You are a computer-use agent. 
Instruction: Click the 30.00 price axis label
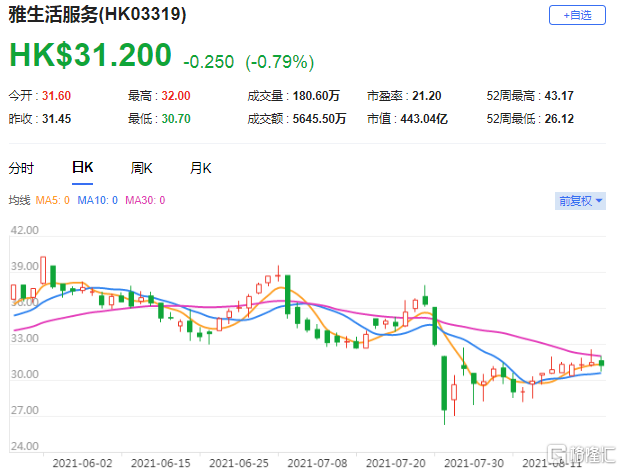pos(25,374)
